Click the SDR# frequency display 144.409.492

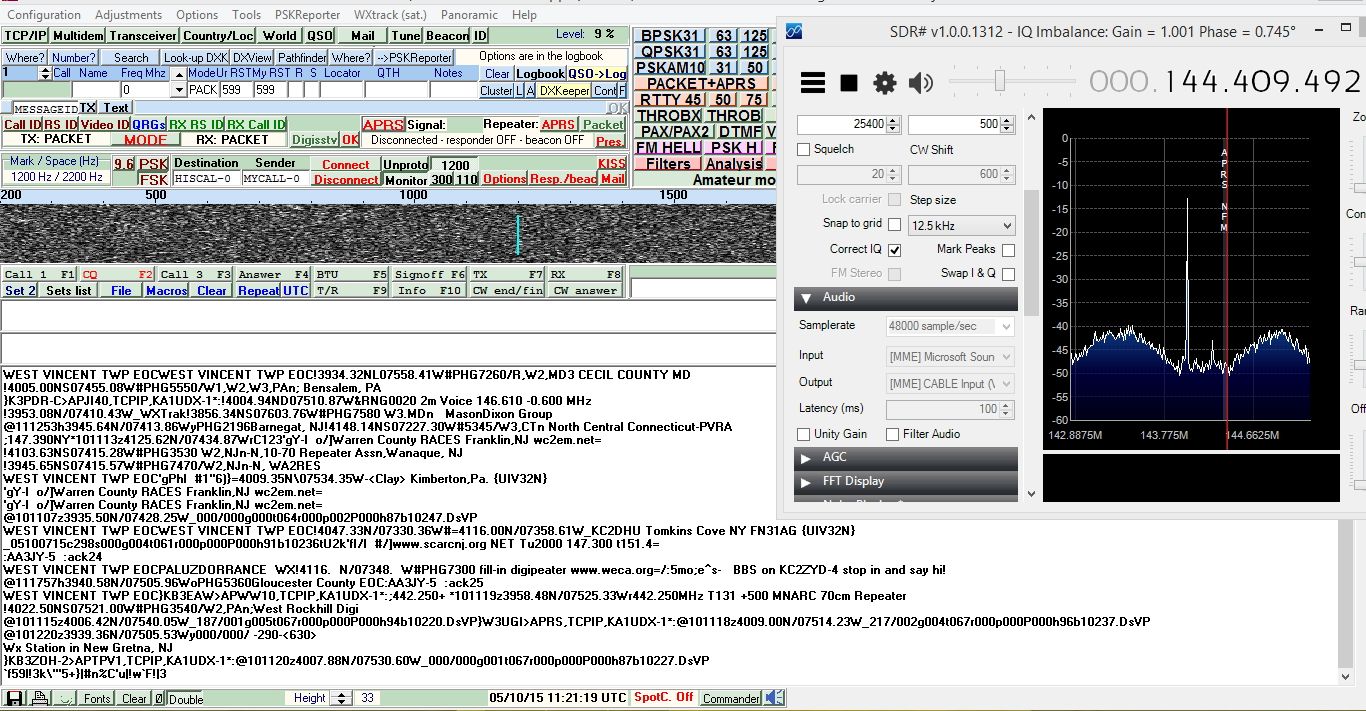(x=1226, y=81)
